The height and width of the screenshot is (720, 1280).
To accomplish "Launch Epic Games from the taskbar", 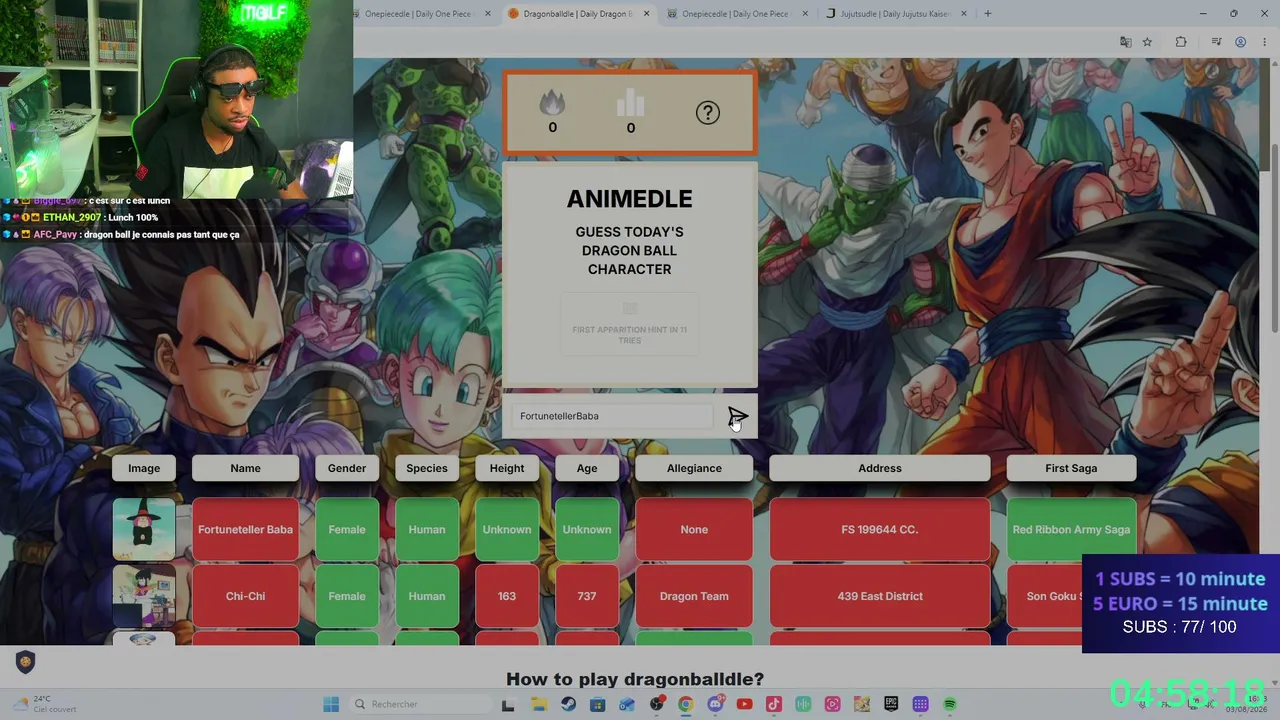I will point(891,704).
